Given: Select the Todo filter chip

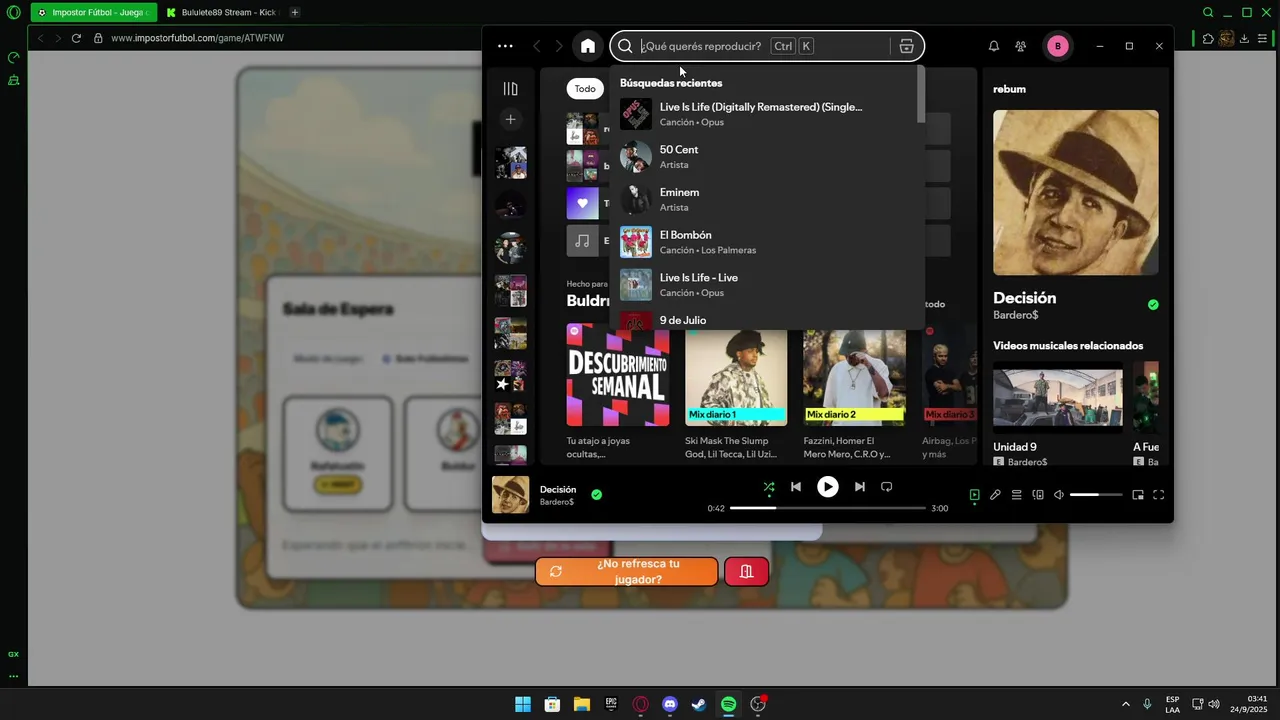Looking at the screenshot, I should (x=585, y=88).
